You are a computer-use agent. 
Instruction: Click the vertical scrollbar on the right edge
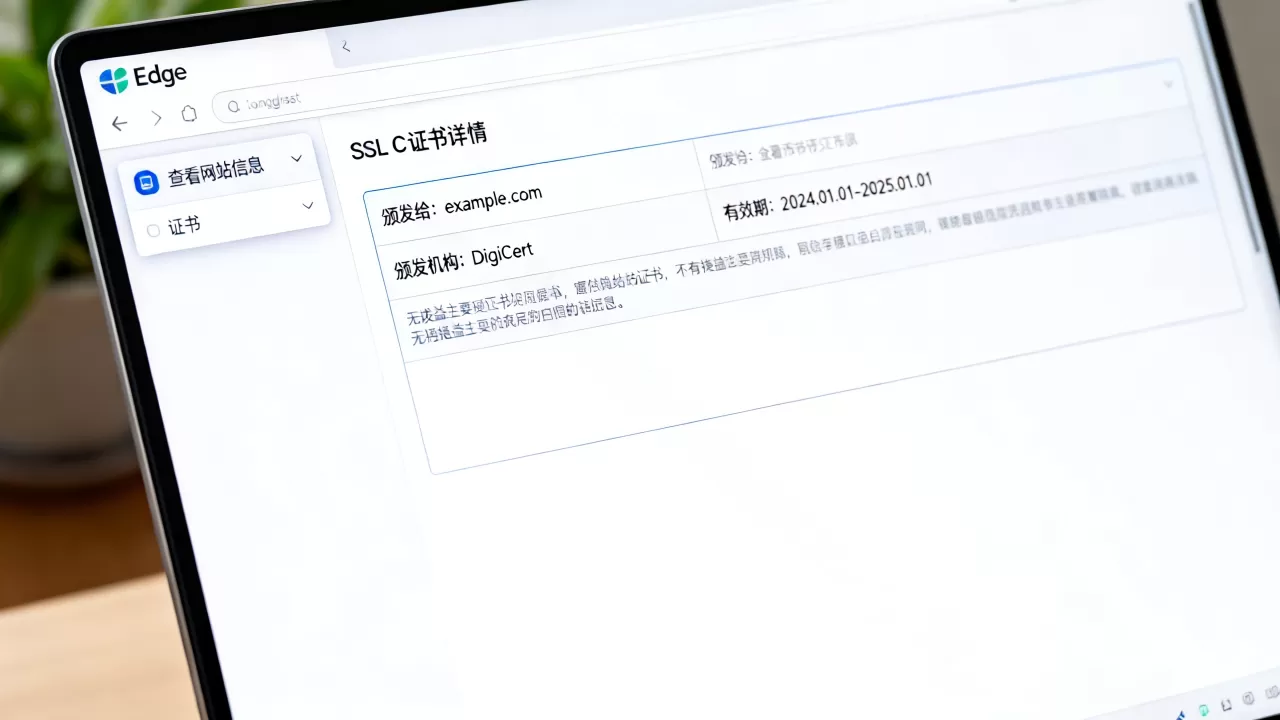(x=1227, y=128)
